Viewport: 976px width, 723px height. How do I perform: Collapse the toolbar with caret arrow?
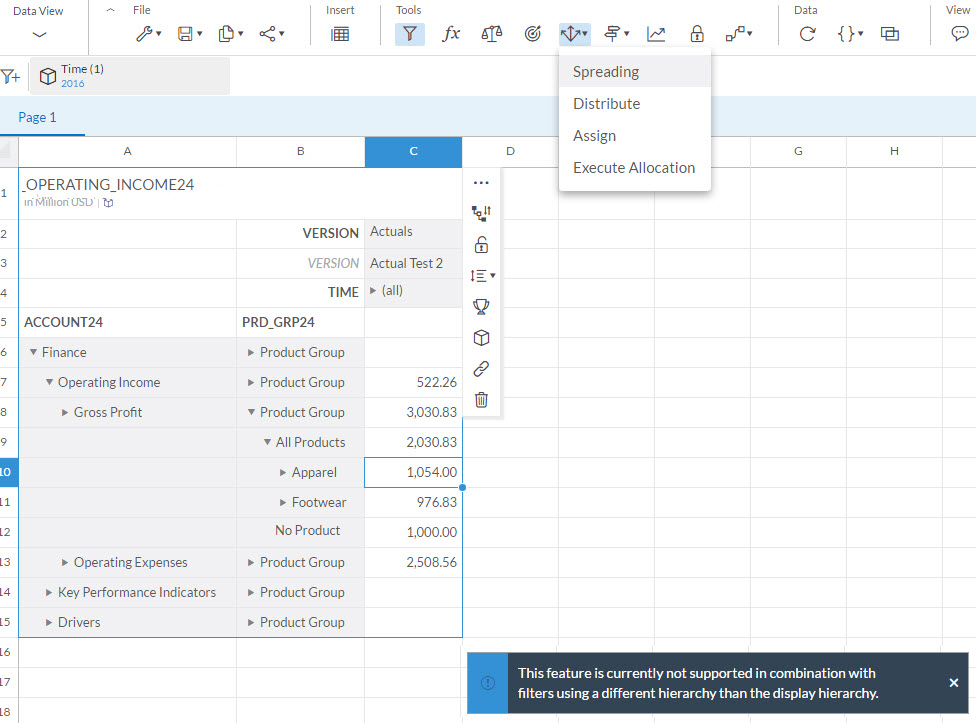click(x=110, y=10)
